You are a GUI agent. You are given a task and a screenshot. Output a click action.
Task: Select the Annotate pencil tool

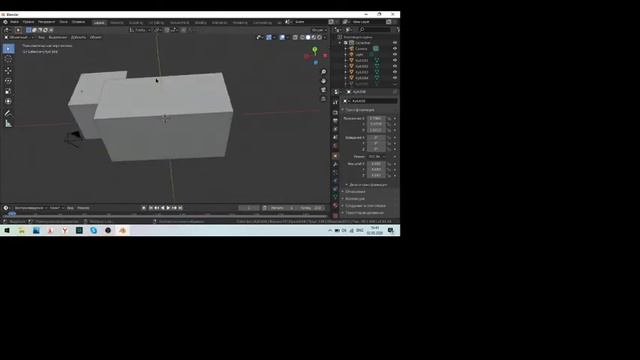point(9,113)
